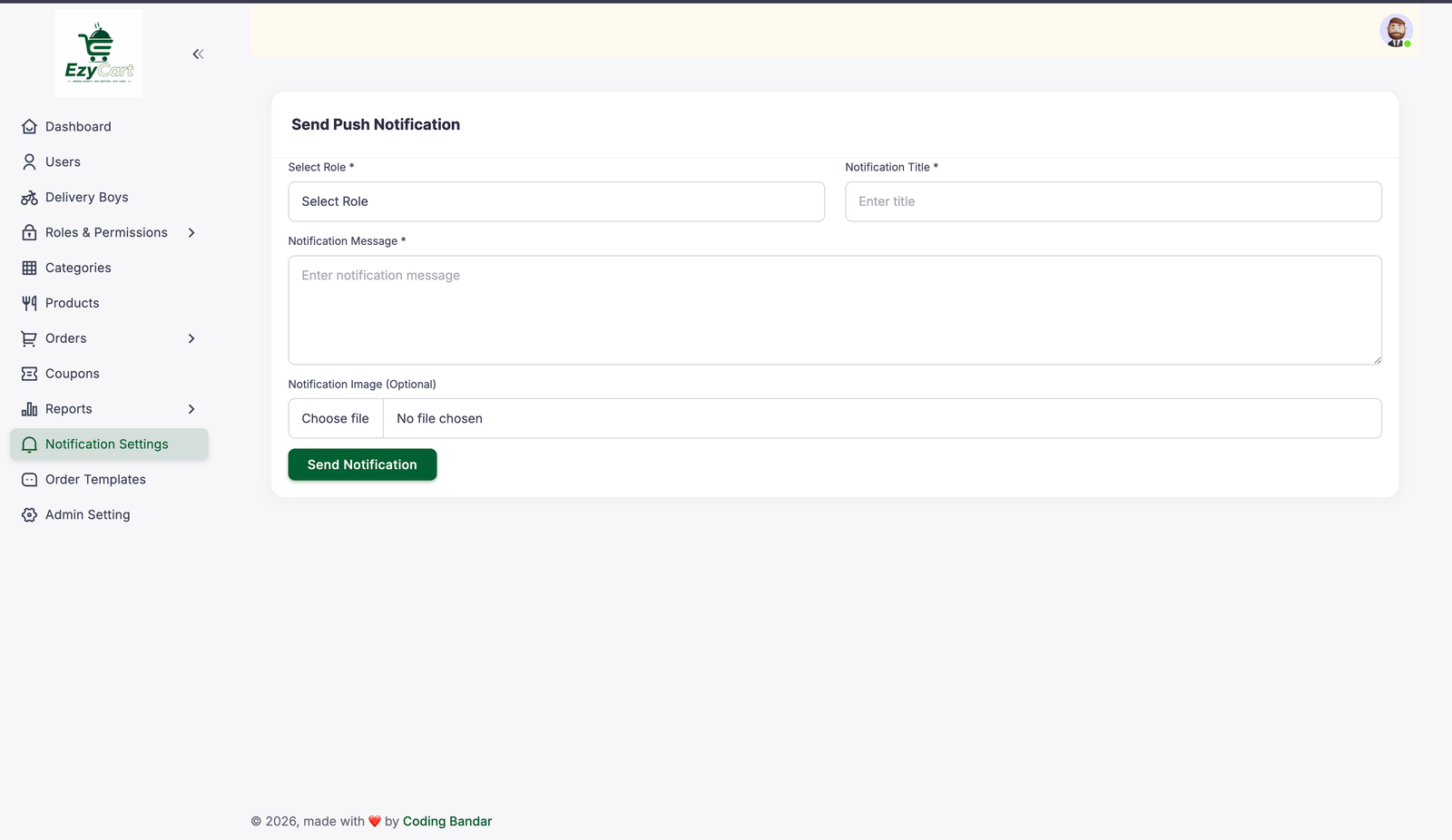The image size is (1452, 840).
Task: Open Categories menu item
Action: pyautogui.click(x=109, y=269)
